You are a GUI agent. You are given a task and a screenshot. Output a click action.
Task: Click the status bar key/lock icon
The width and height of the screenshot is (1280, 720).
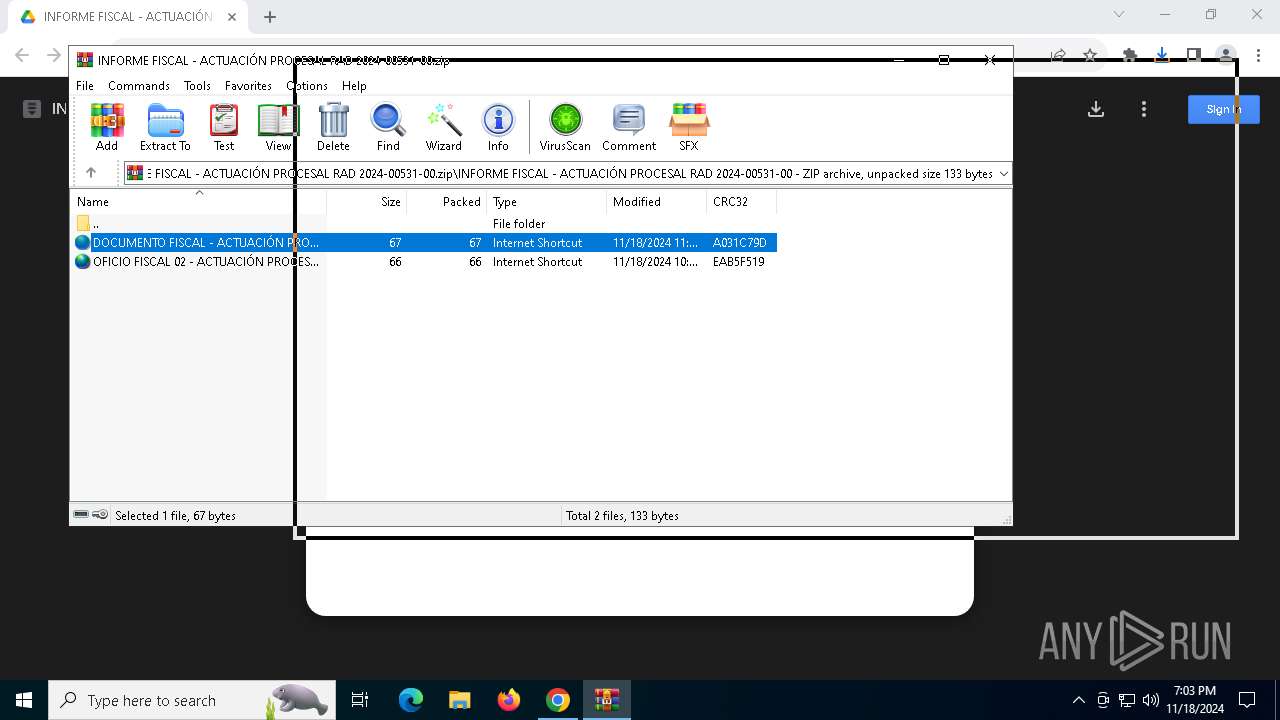[x=100, y=515]
